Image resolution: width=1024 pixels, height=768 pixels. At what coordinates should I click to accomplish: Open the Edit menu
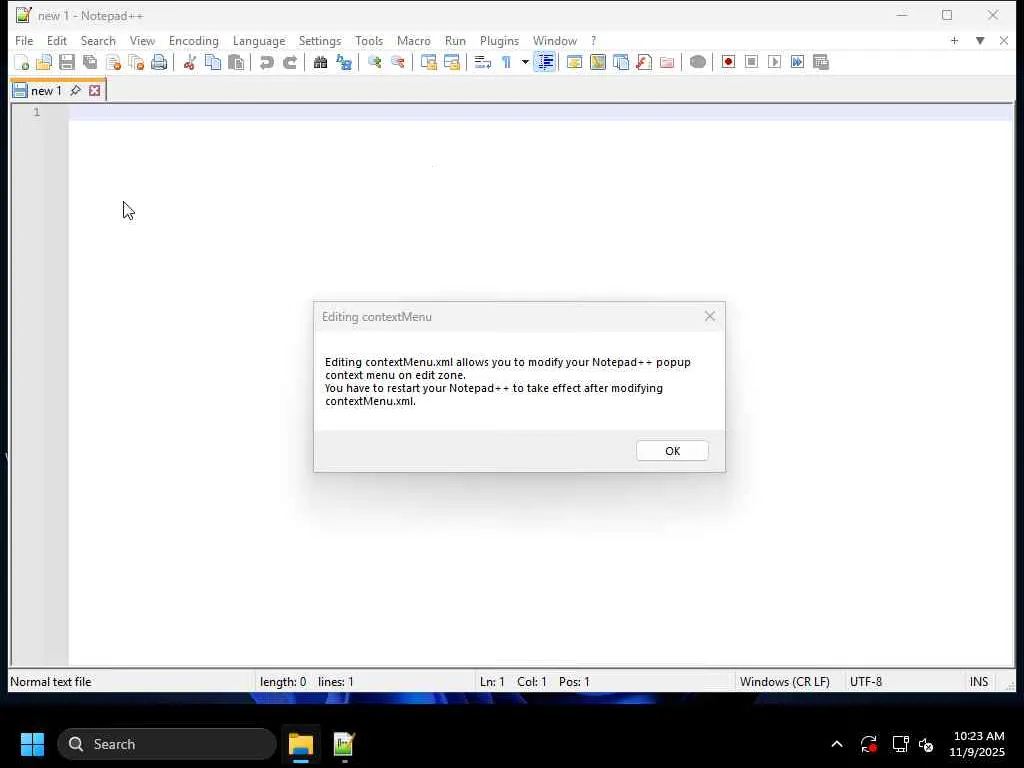tap(57, 40)
